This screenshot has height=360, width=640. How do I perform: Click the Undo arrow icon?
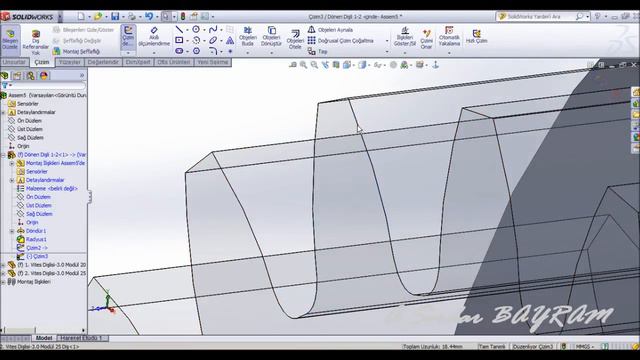click(x=149, y=16)
